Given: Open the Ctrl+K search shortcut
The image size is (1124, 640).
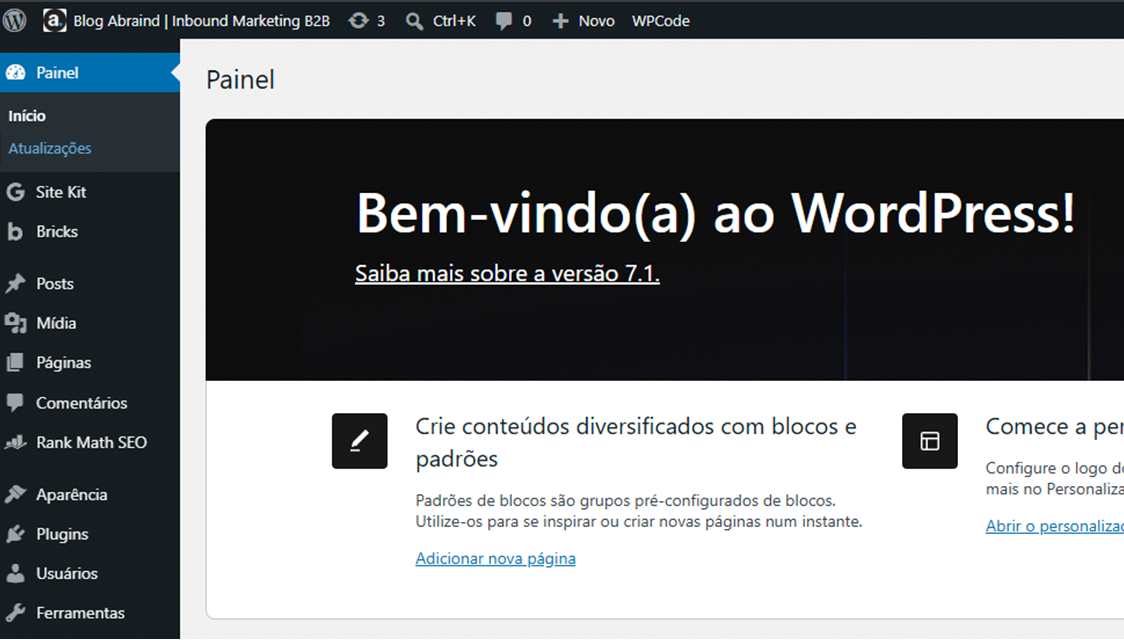Looking at the screenshot, I should pyautogui.click(x=454, y=22).
